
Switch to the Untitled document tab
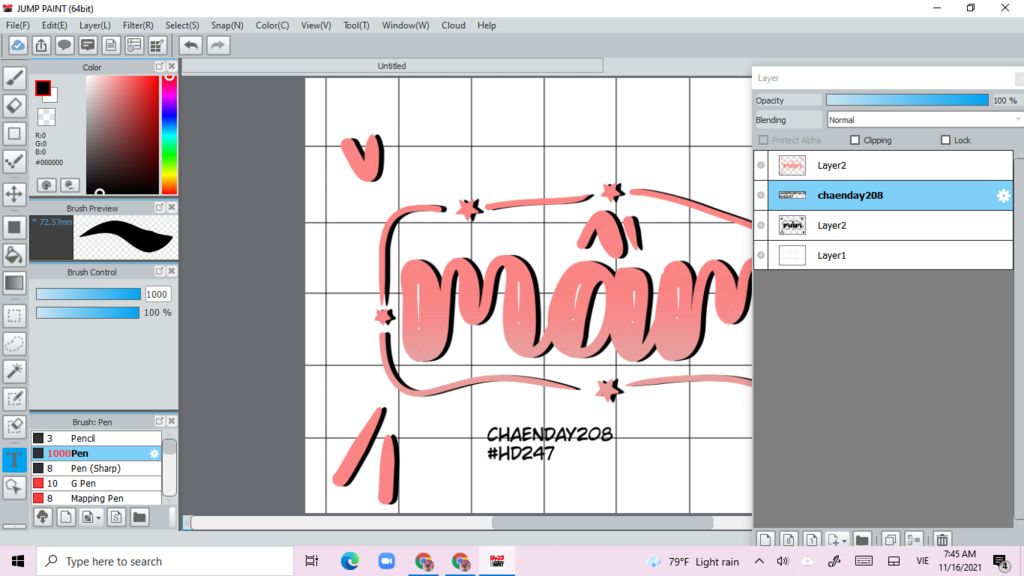[x=392, y=66]
